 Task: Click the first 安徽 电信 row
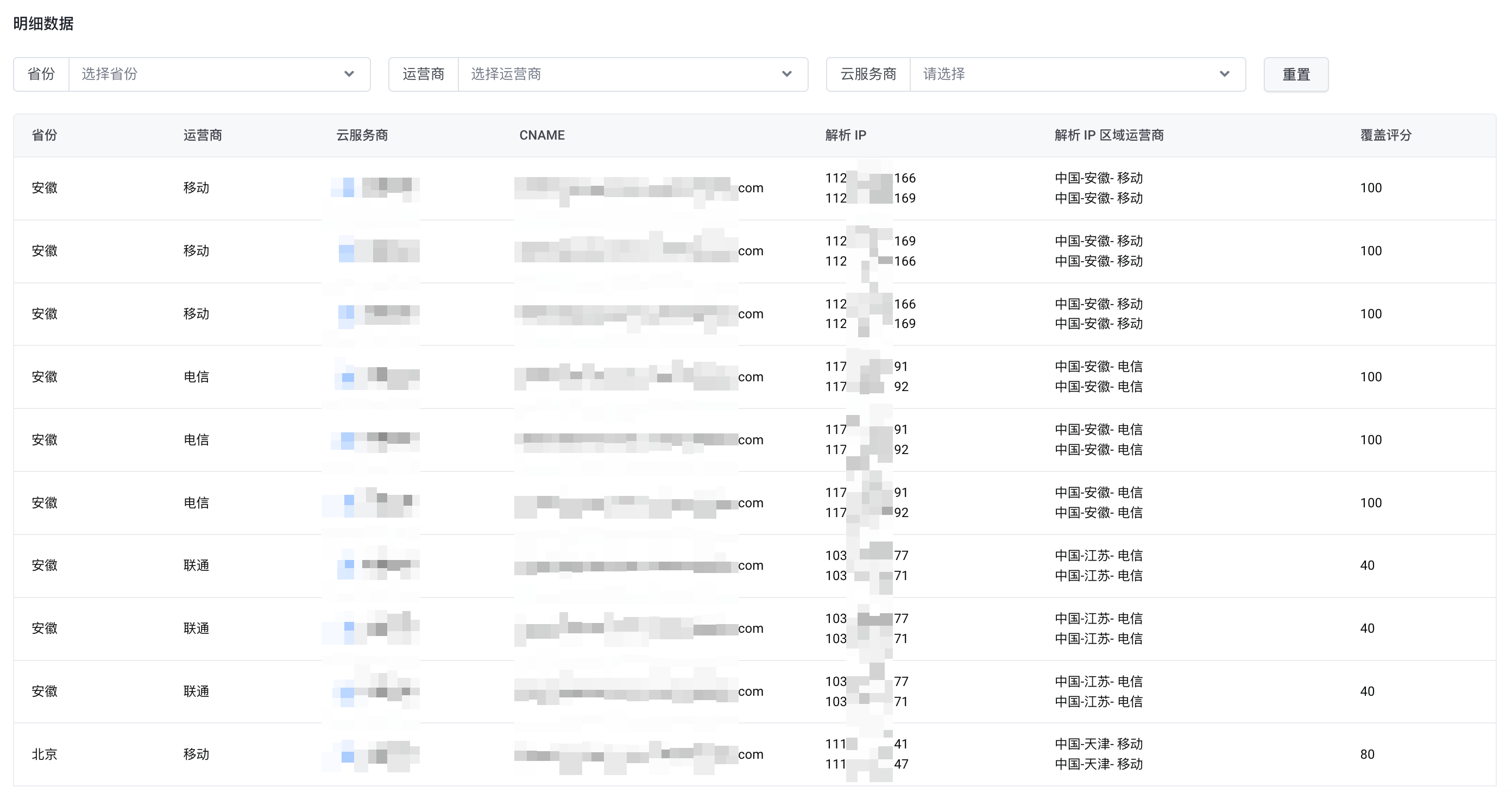[x=196, y=376]
